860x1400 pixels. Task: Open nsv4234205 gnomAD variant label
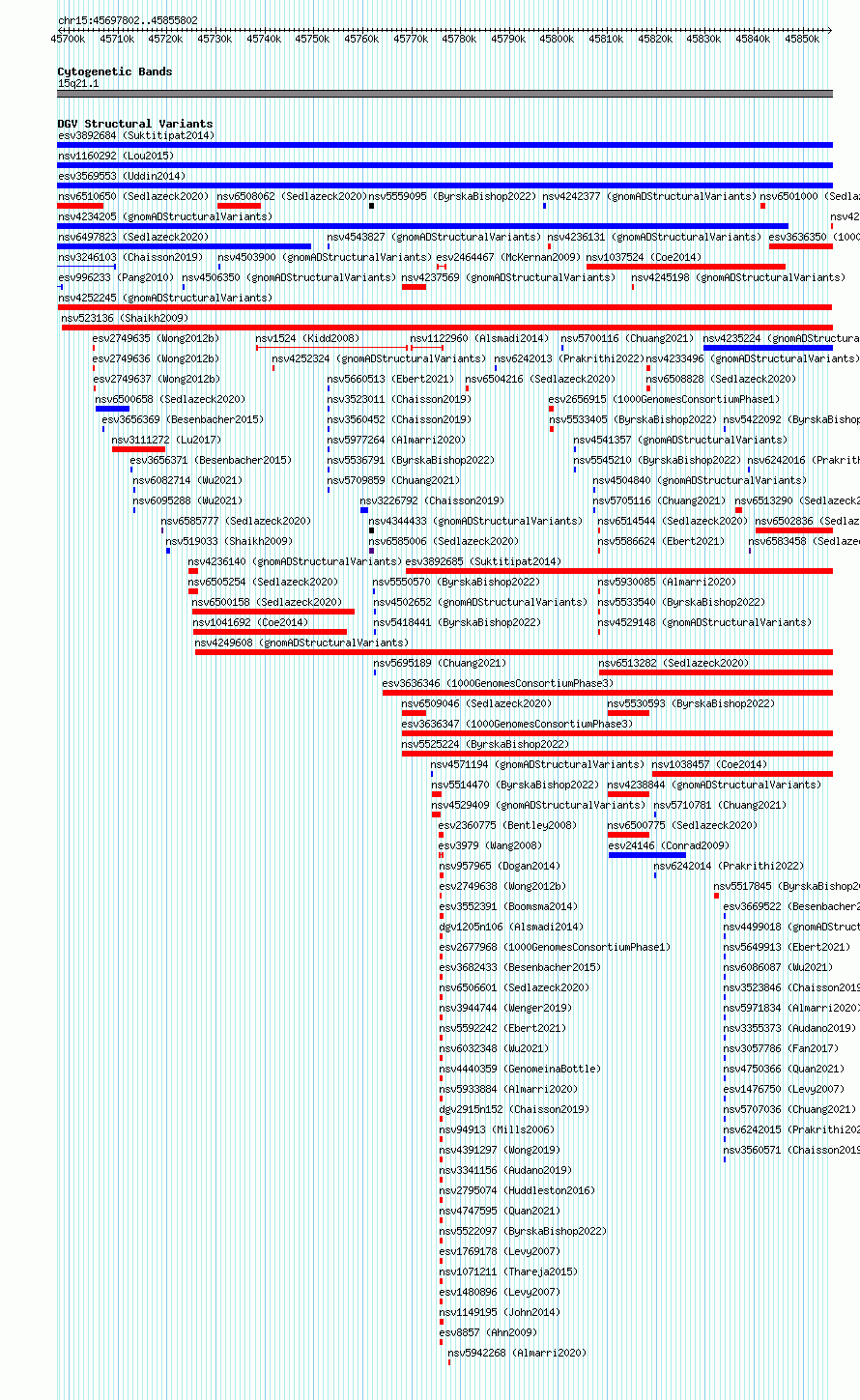coord(165,216)
